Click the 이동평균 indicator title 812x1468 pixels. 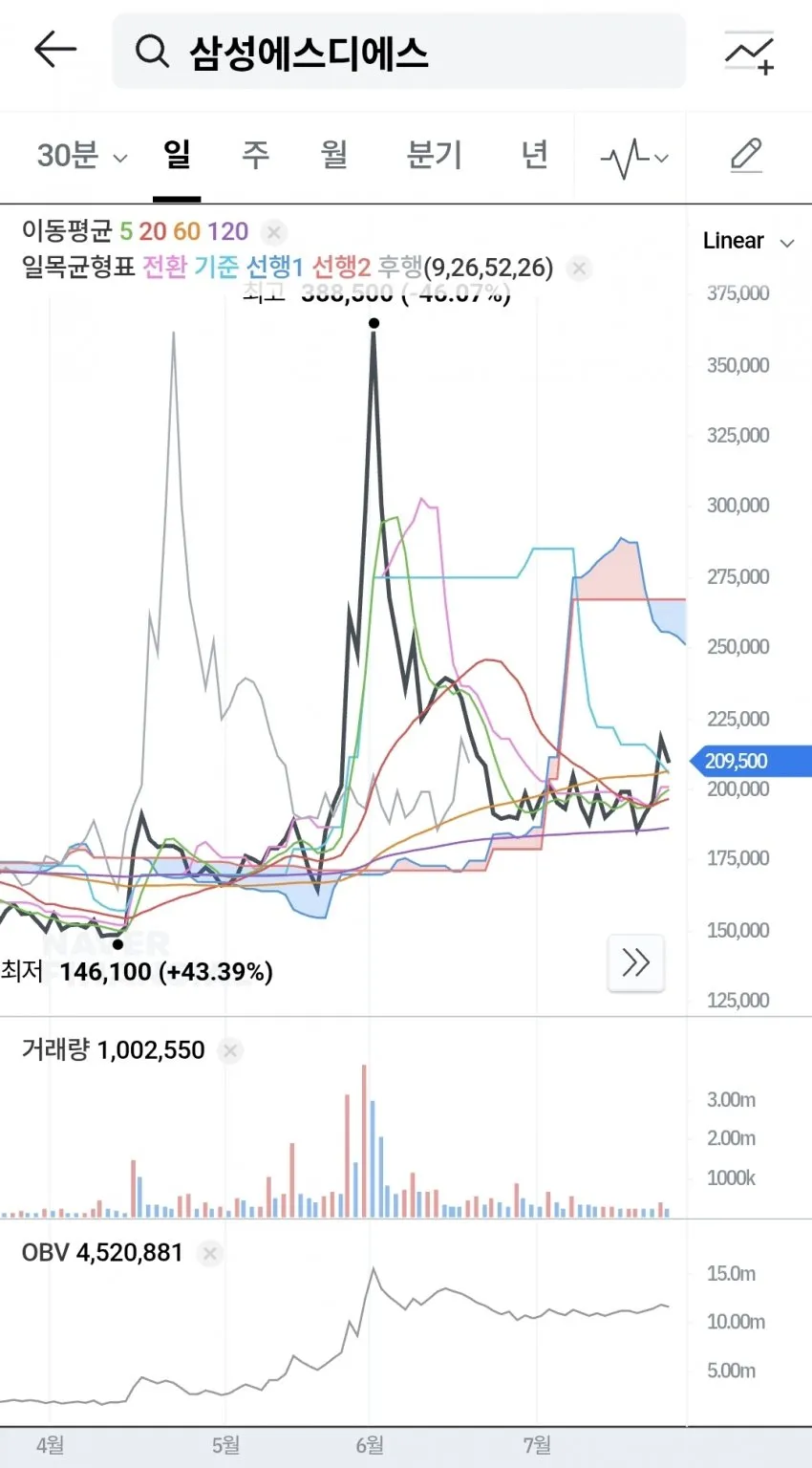67,231
